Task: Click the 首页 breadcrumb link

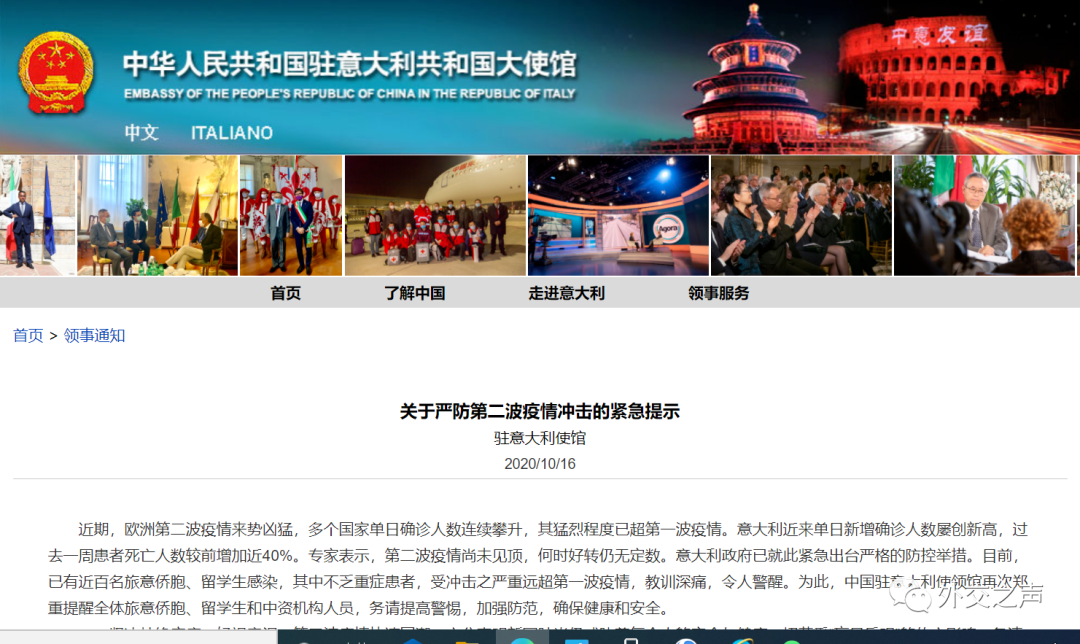Action: pos(28,336)
